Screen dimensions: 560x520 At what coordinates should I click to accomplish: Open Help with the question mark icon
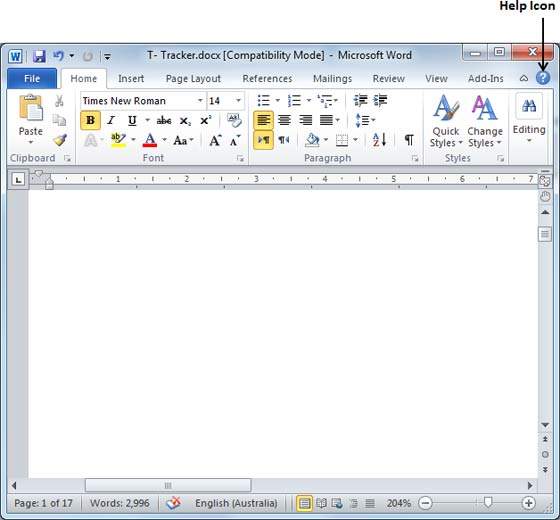tap(542, 78)
